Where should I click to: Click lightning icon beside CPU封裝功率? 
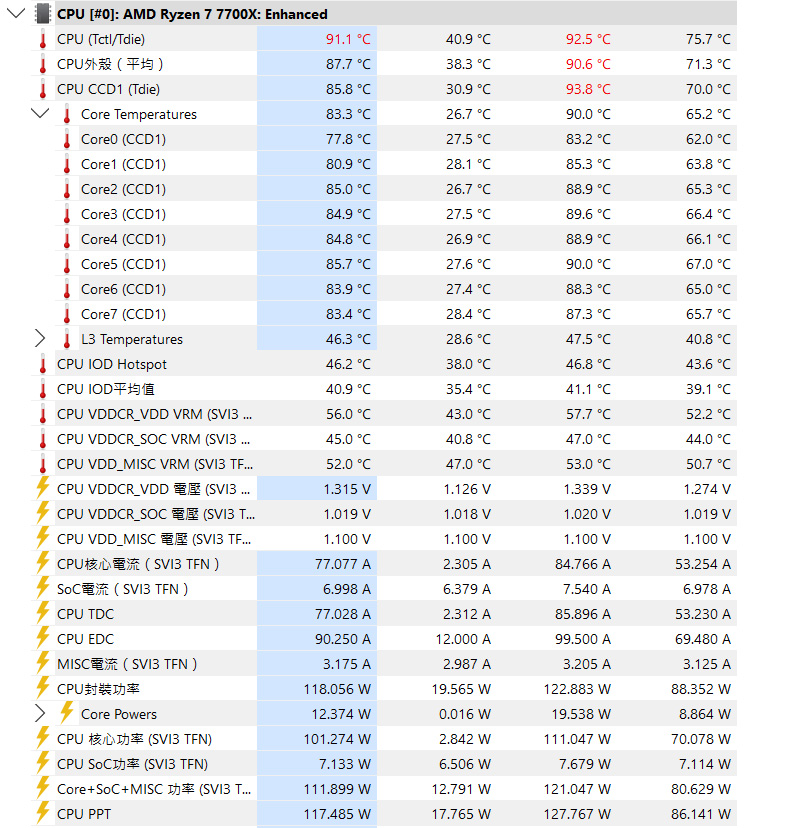pos(43,688)
